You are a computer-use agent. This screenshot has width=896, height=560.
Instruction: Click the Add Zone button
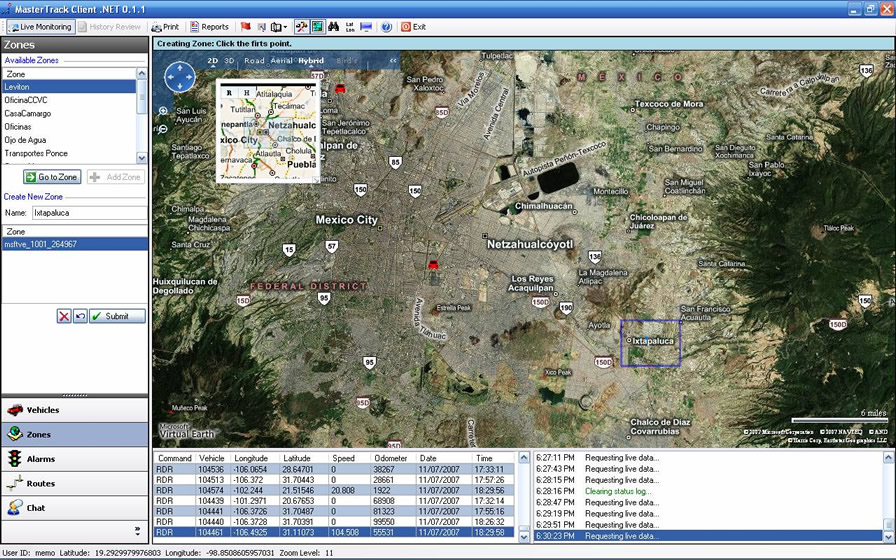click(x=116, y=177)
